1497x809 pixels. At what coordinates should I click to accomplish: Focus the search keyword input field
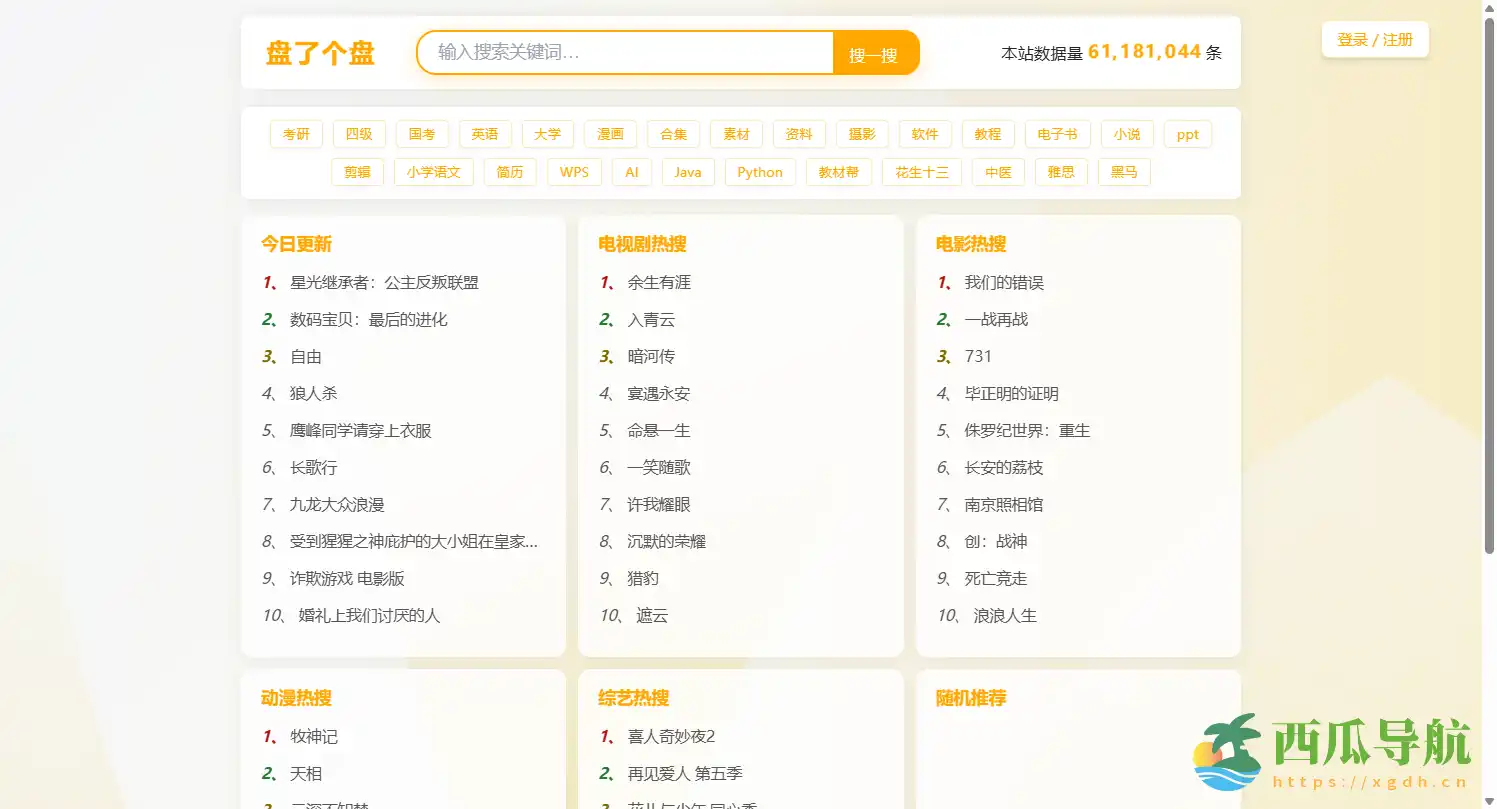coord(625,53)
